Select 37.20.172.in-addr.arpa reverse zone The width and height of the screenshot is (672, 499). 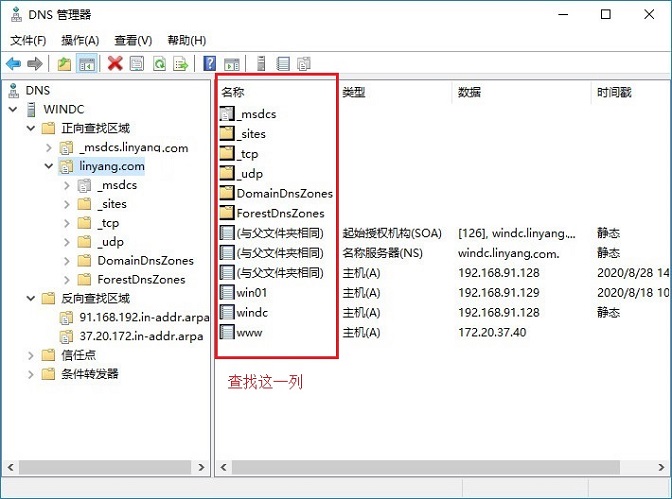[141, 336]
